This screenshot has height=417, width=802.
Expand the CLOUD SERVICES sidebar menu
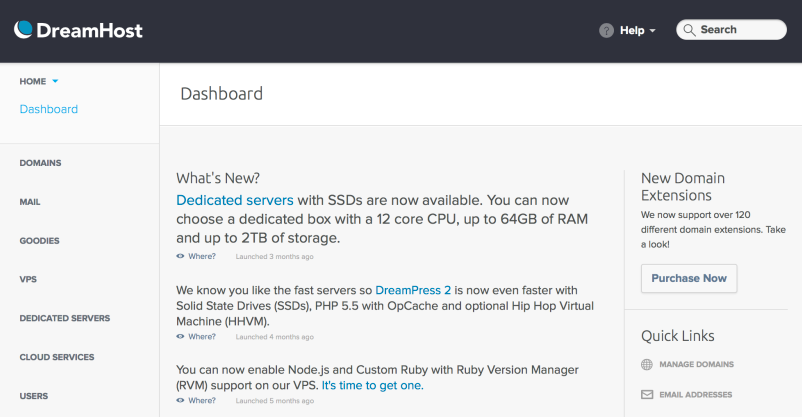[x=57, y=357]
